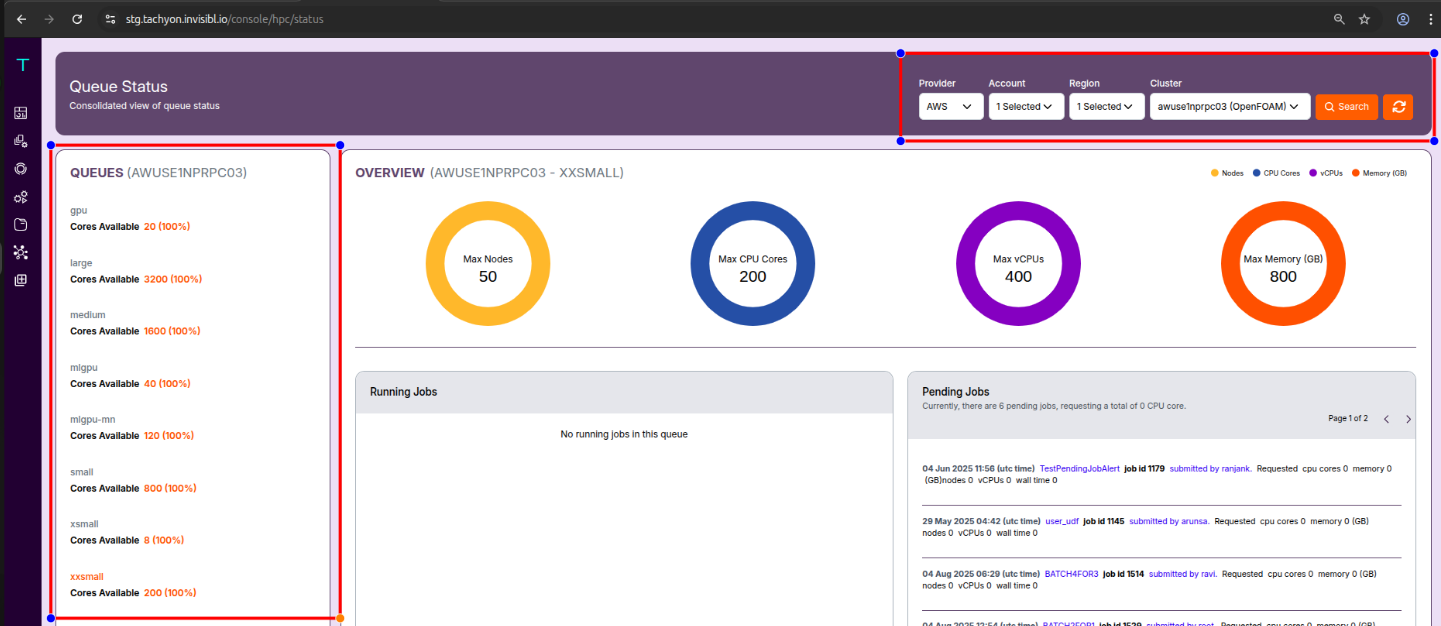Click the 'job id 1514' text
The height and width of the screenshot is (626, 1441).
point(1124,574)
